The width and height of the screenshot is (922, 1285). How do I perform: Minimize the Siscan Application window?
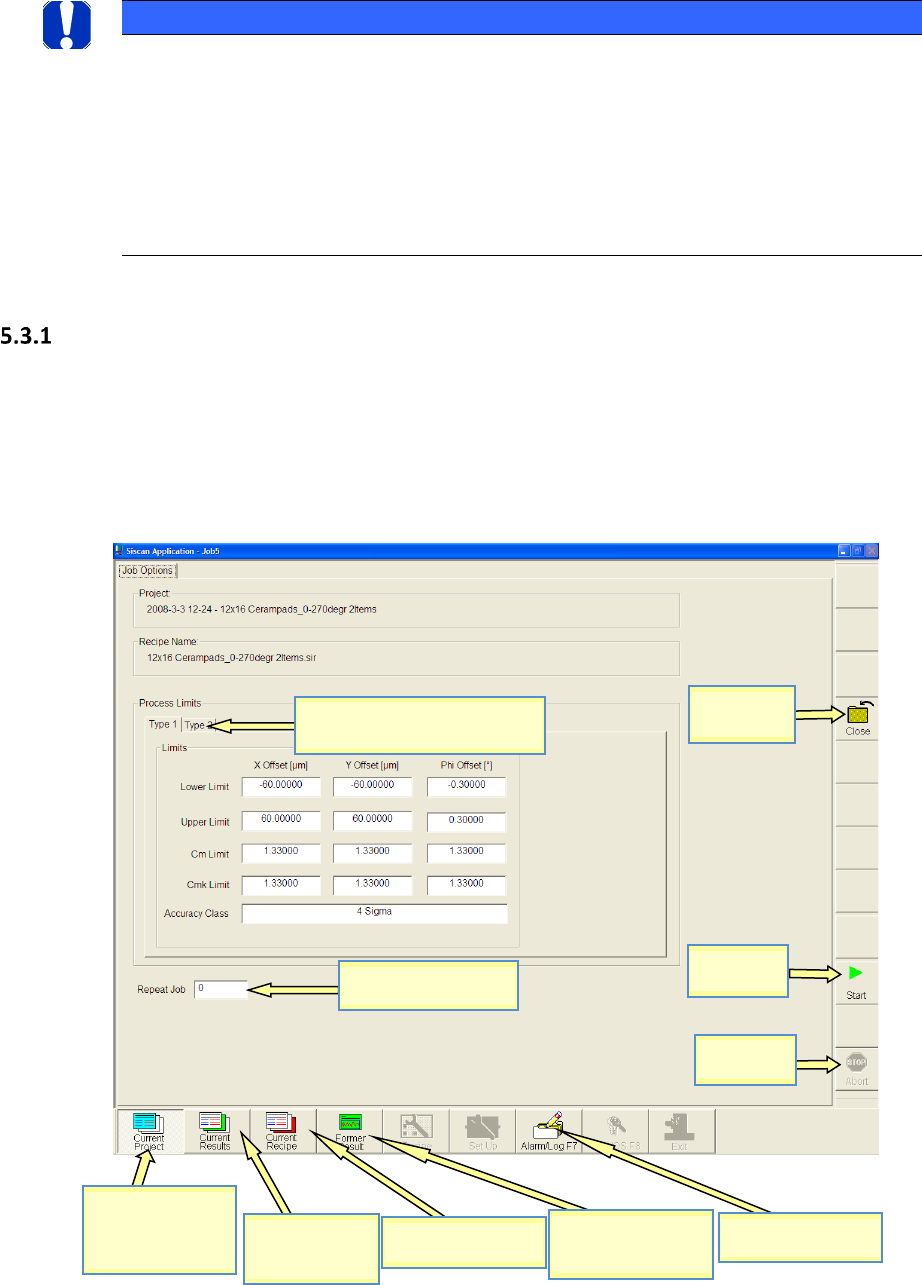point(845,550)
